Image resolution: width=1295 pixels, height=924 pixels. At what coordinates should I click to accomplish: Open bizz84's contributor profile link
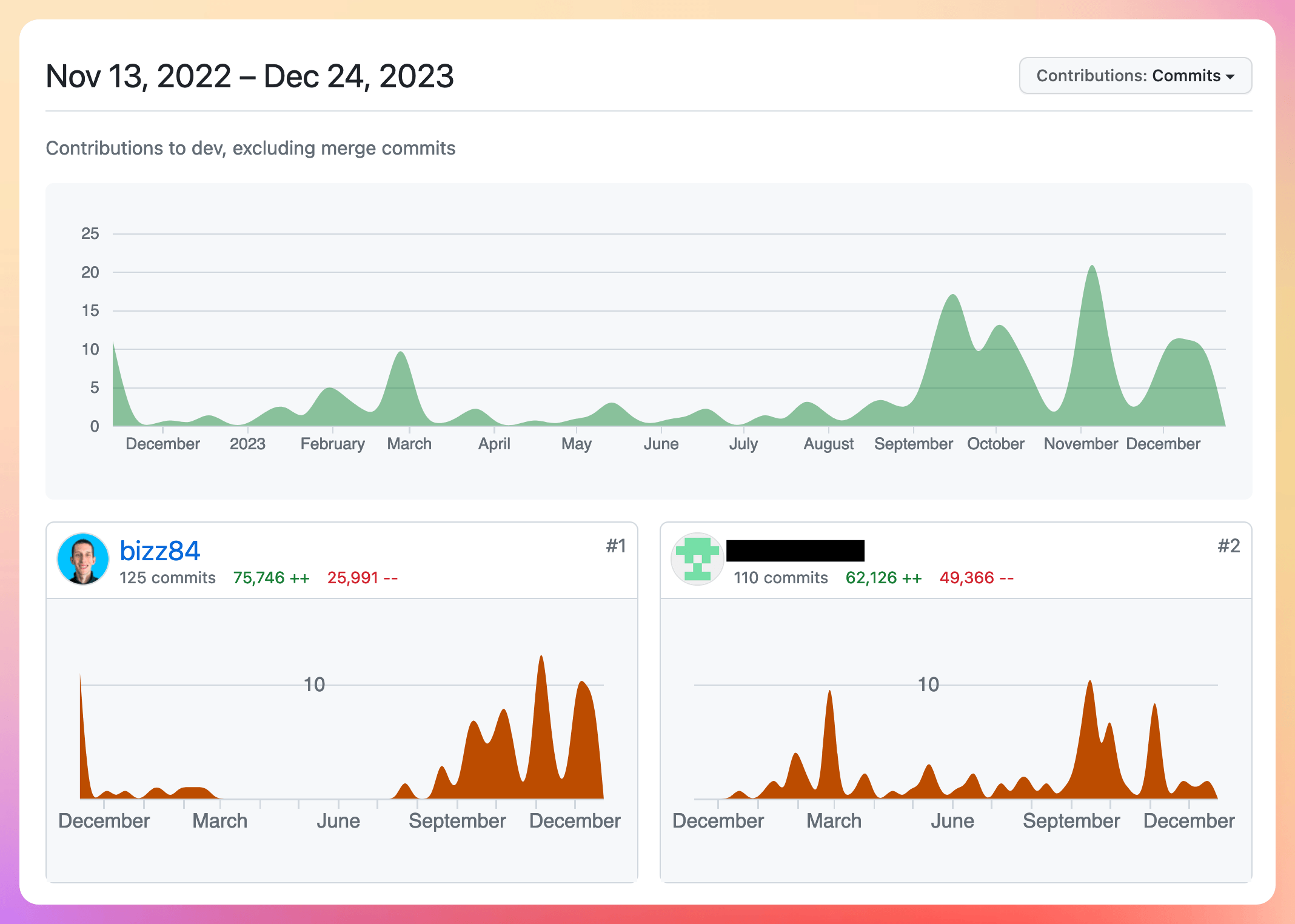pyautogui.click(x=159, y=550)
